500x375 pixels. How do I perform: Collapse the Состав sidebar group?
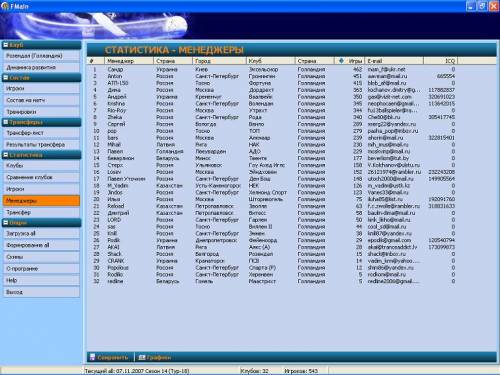click(6, 77)
